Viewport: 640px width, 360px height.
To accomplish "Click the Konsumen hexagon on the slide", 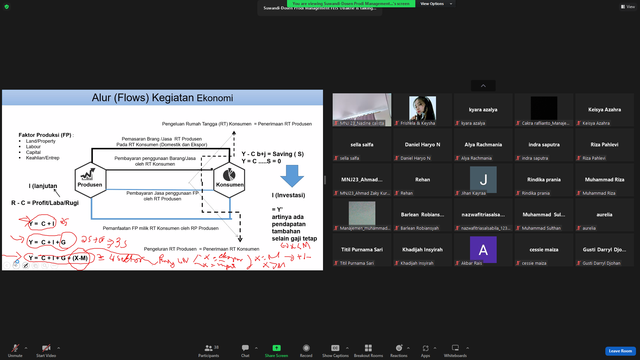I will (x=229, y=180).
